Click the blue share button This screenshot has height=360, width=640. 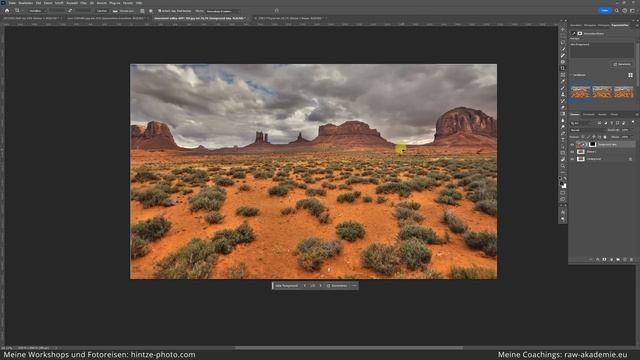(605, 10)
